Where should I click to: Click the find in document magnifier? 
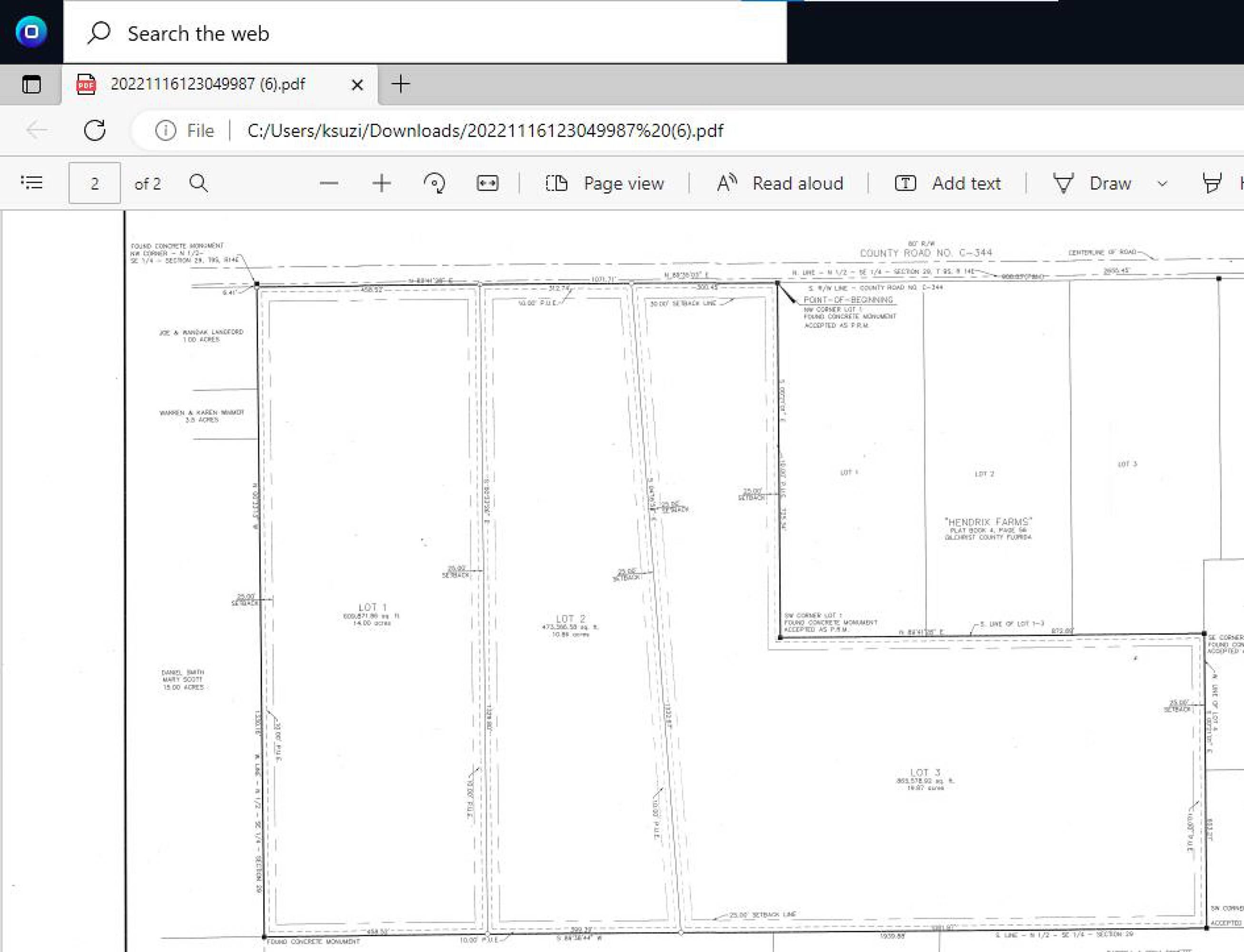pos(198,183)
